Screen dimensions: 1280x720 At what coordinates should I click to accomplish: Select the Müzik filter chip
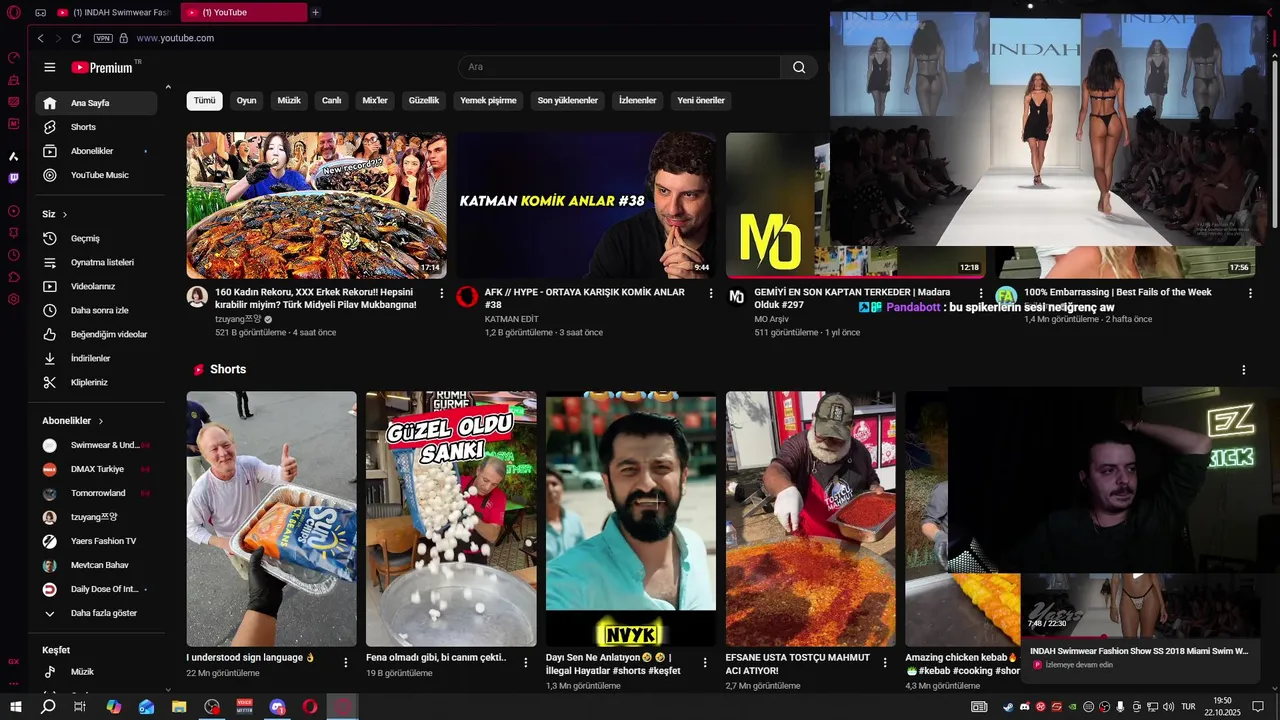(289, 101)
